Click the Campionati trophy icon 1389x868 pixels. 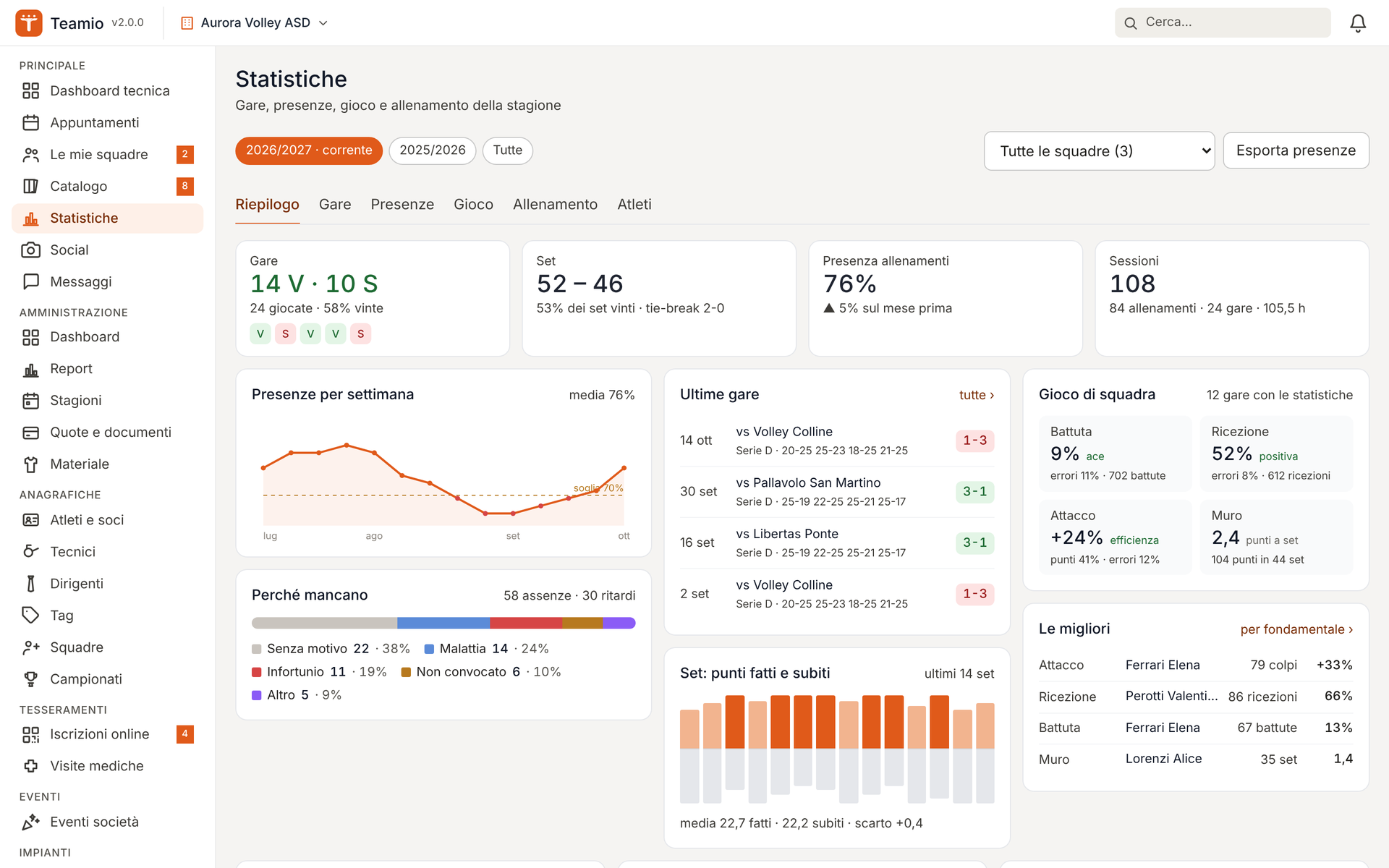(x=30, y=678)
